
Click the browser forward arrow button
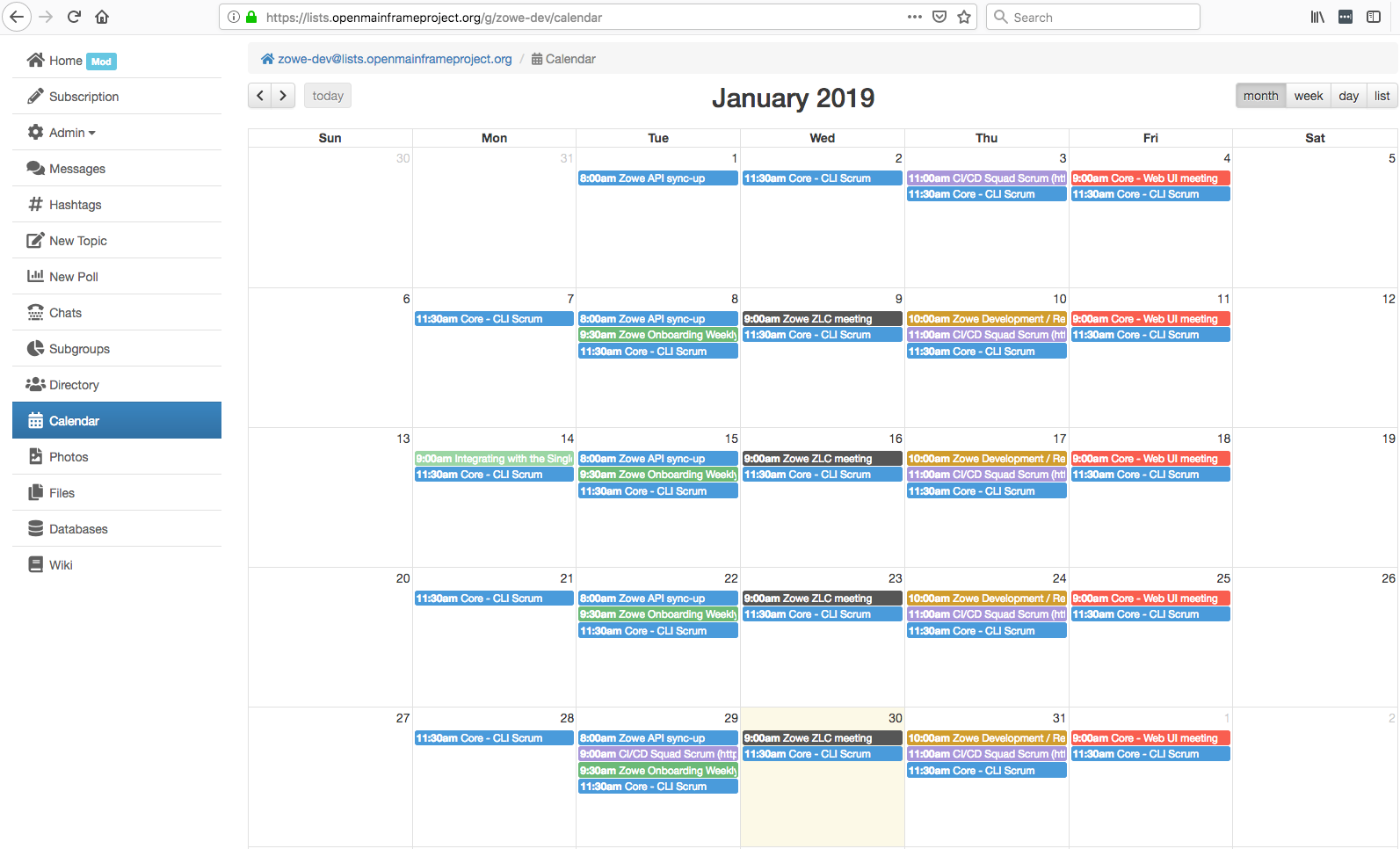[47, 17]
